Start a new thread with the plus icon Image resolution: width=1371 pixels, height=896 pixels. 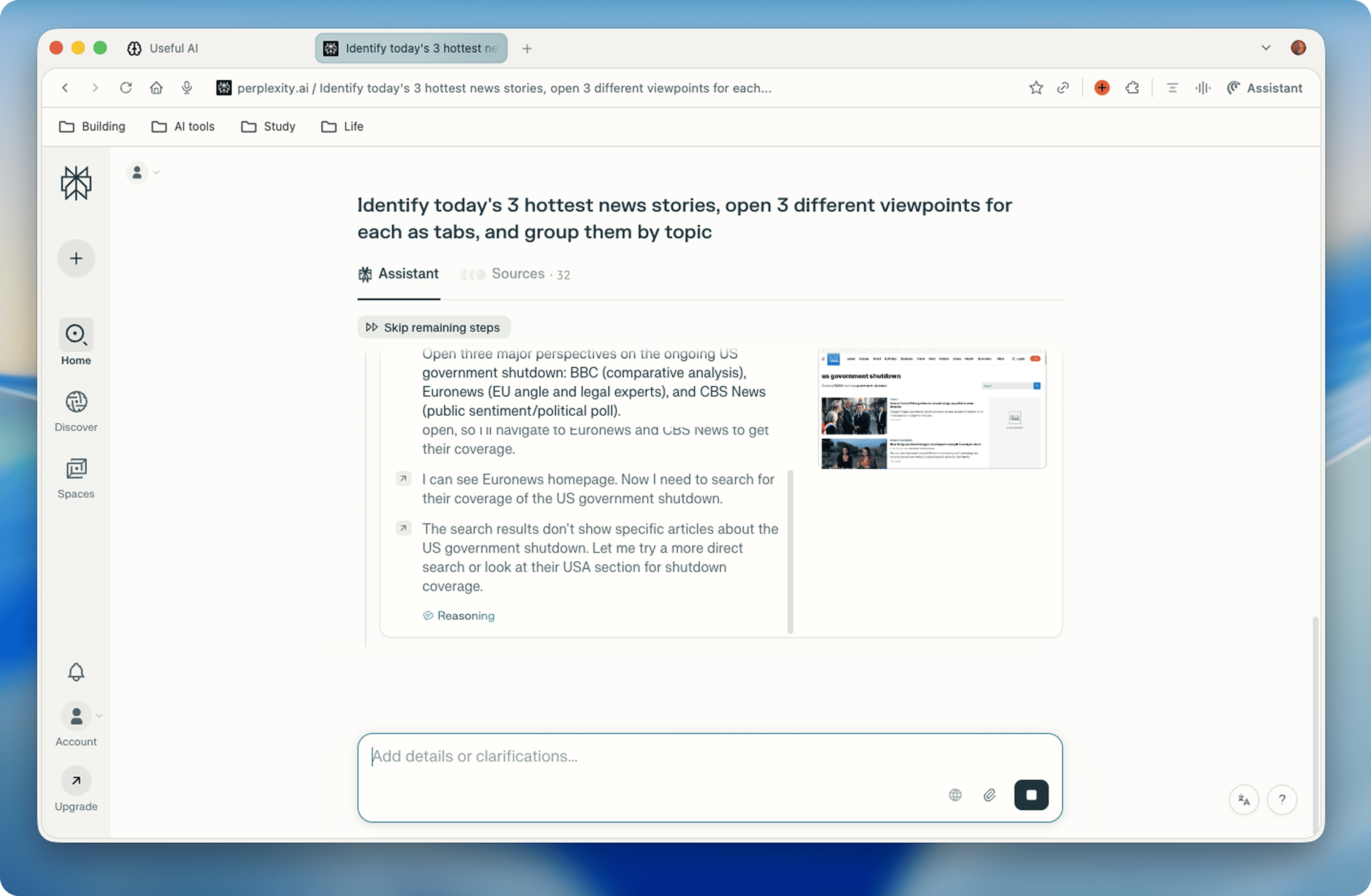click(x=76, y=258)
